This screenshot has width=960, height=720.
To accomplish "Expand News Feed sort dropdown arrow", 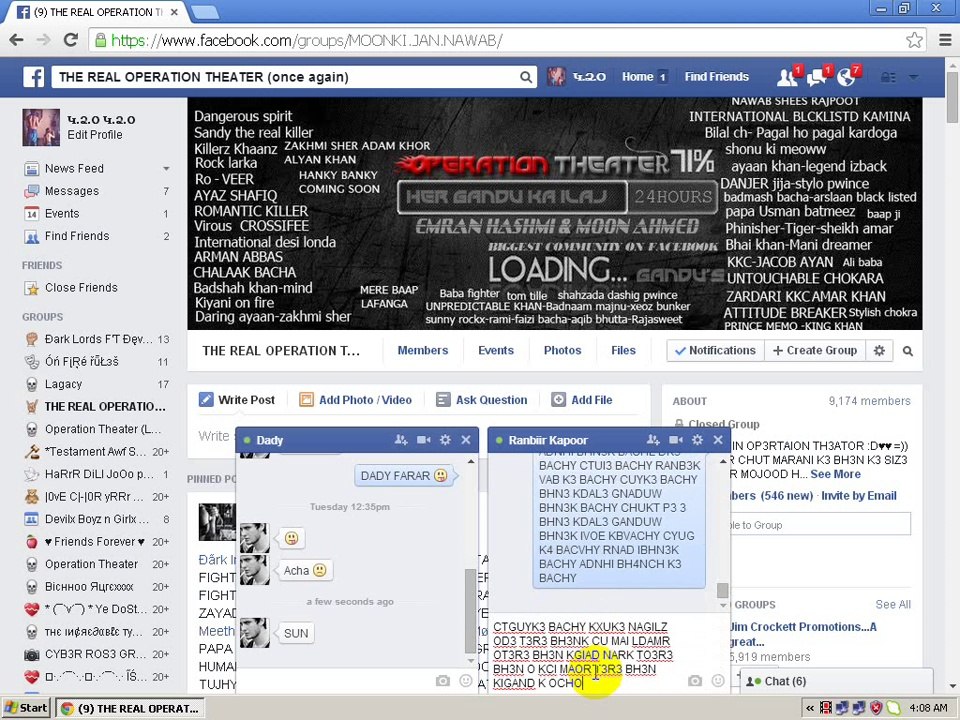I will 166,168.
